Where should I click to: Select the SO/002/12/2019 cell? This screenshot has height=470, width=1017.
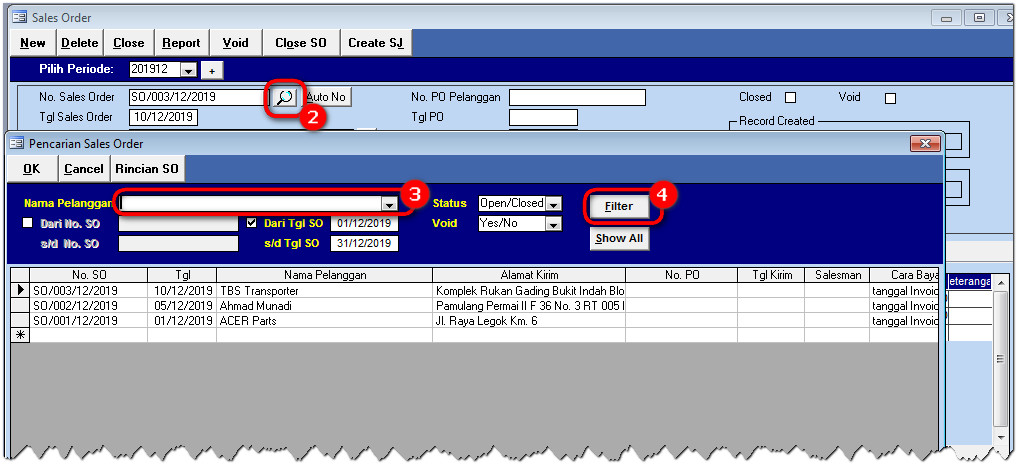tap(89, 305)
